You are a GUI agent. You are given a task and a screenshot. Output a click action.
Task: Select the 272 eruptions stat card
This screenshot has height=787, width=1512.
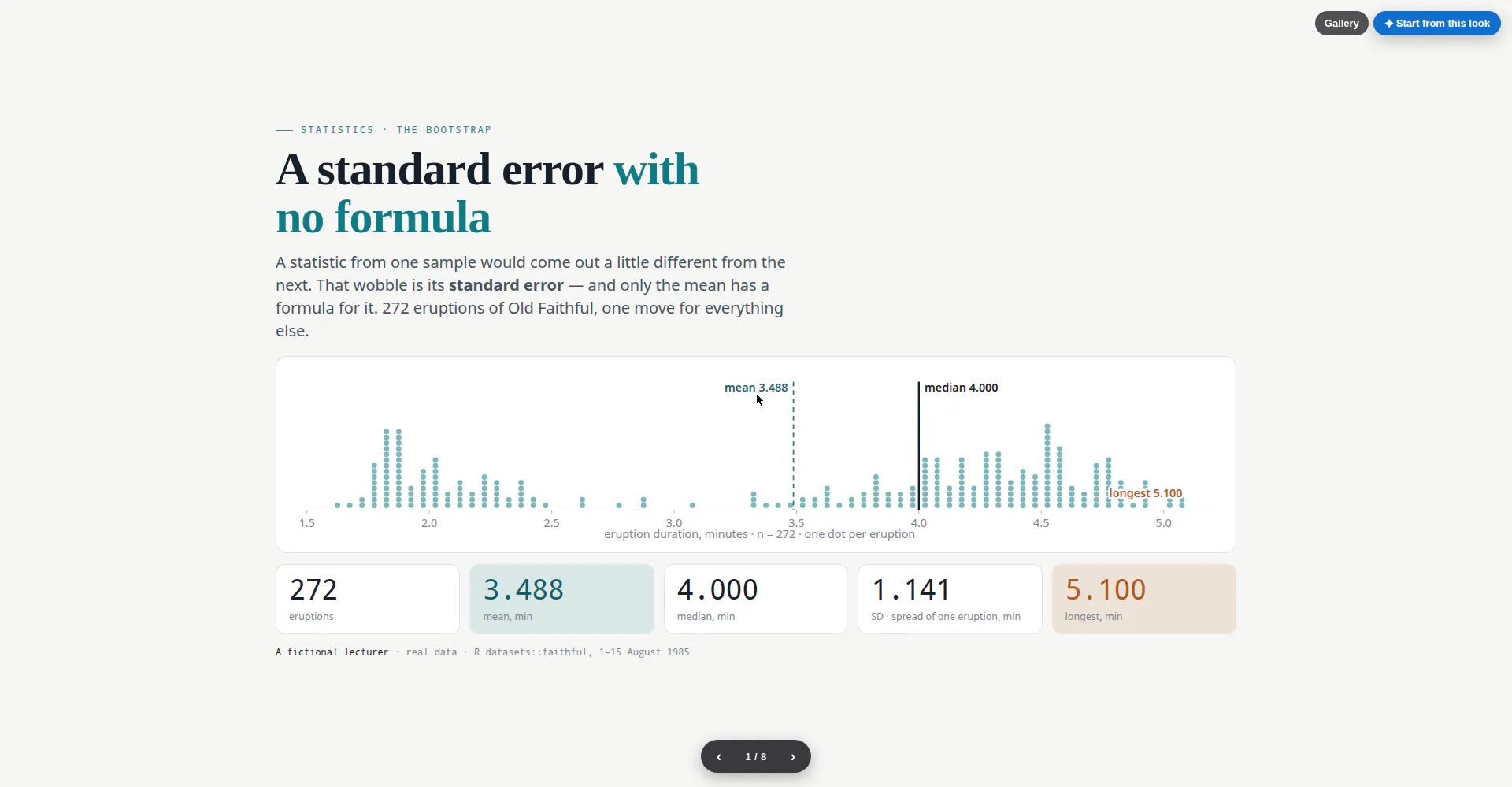[x=368, y=599]
